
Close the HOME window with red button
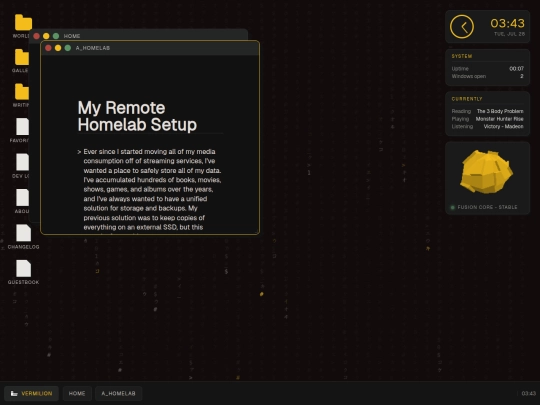coord(37,36)
